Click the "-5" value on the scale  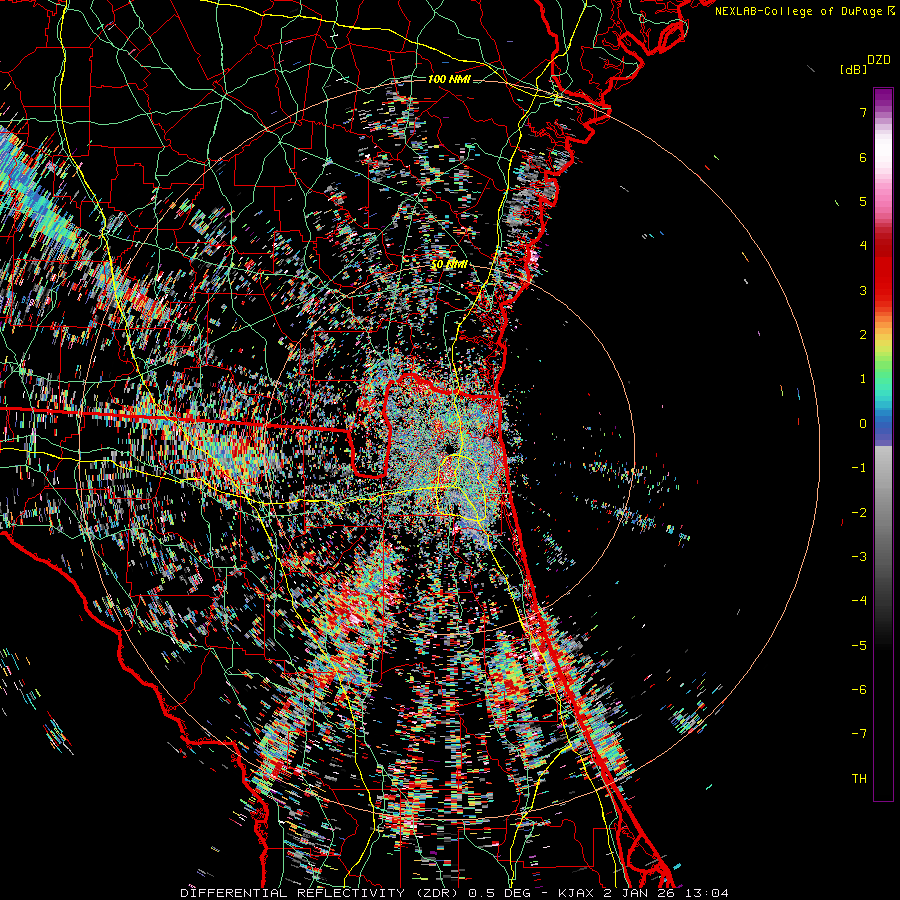point(859,646)
